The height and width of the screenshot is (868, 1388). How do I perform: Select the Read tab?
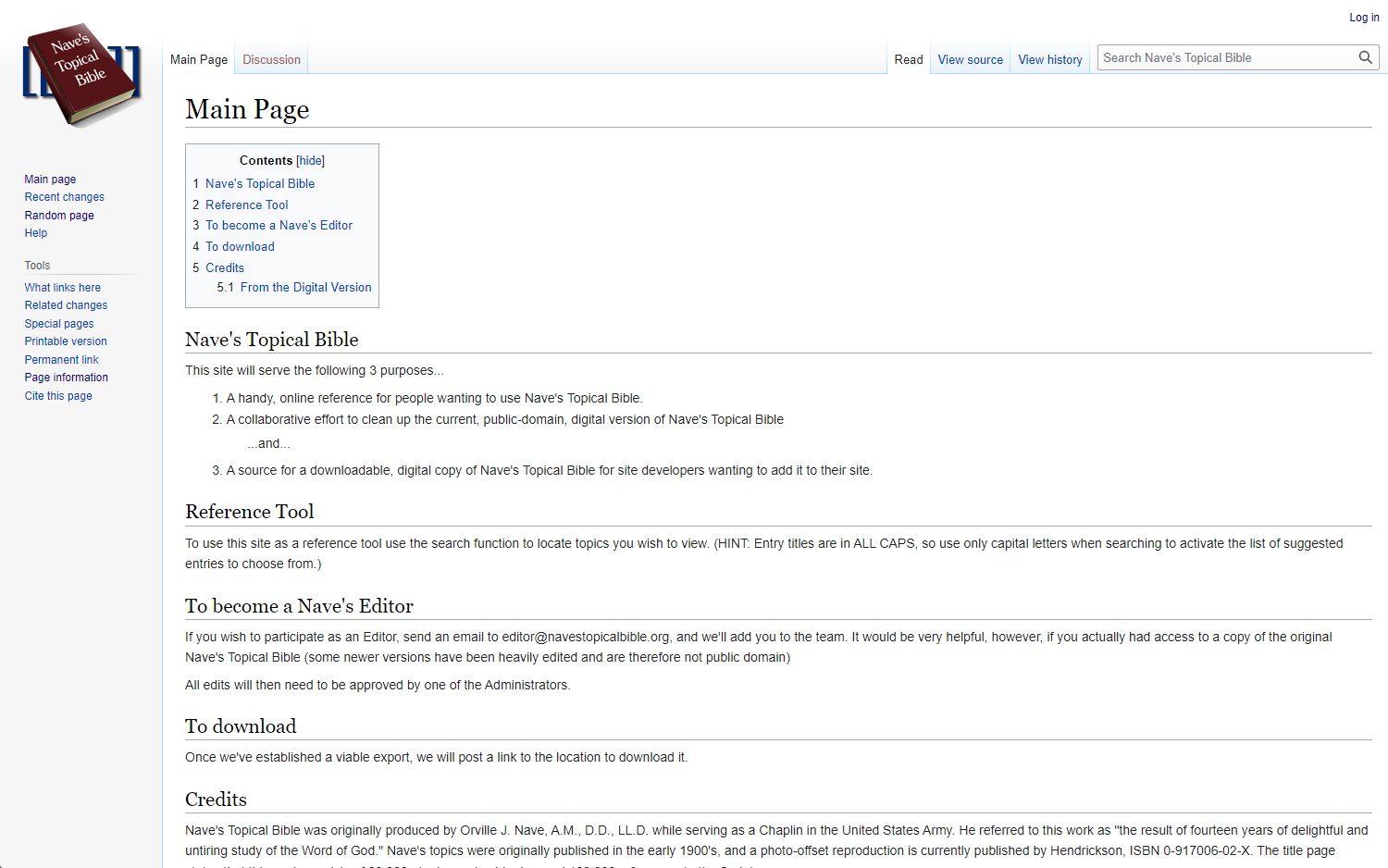[x=908, y=59]
